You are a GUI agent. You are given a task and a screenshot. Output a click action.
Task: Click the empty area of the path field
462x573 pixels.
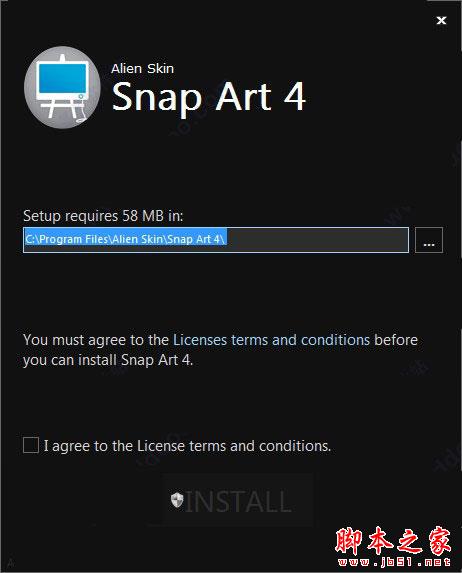click(x=317, y=240)
